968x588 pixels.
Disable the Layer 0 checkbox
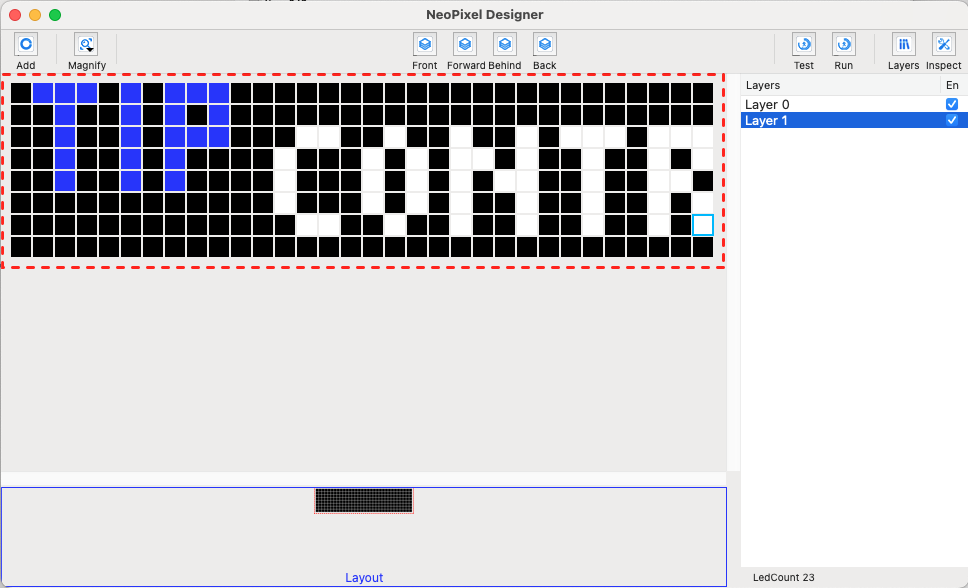pos(952,104)
